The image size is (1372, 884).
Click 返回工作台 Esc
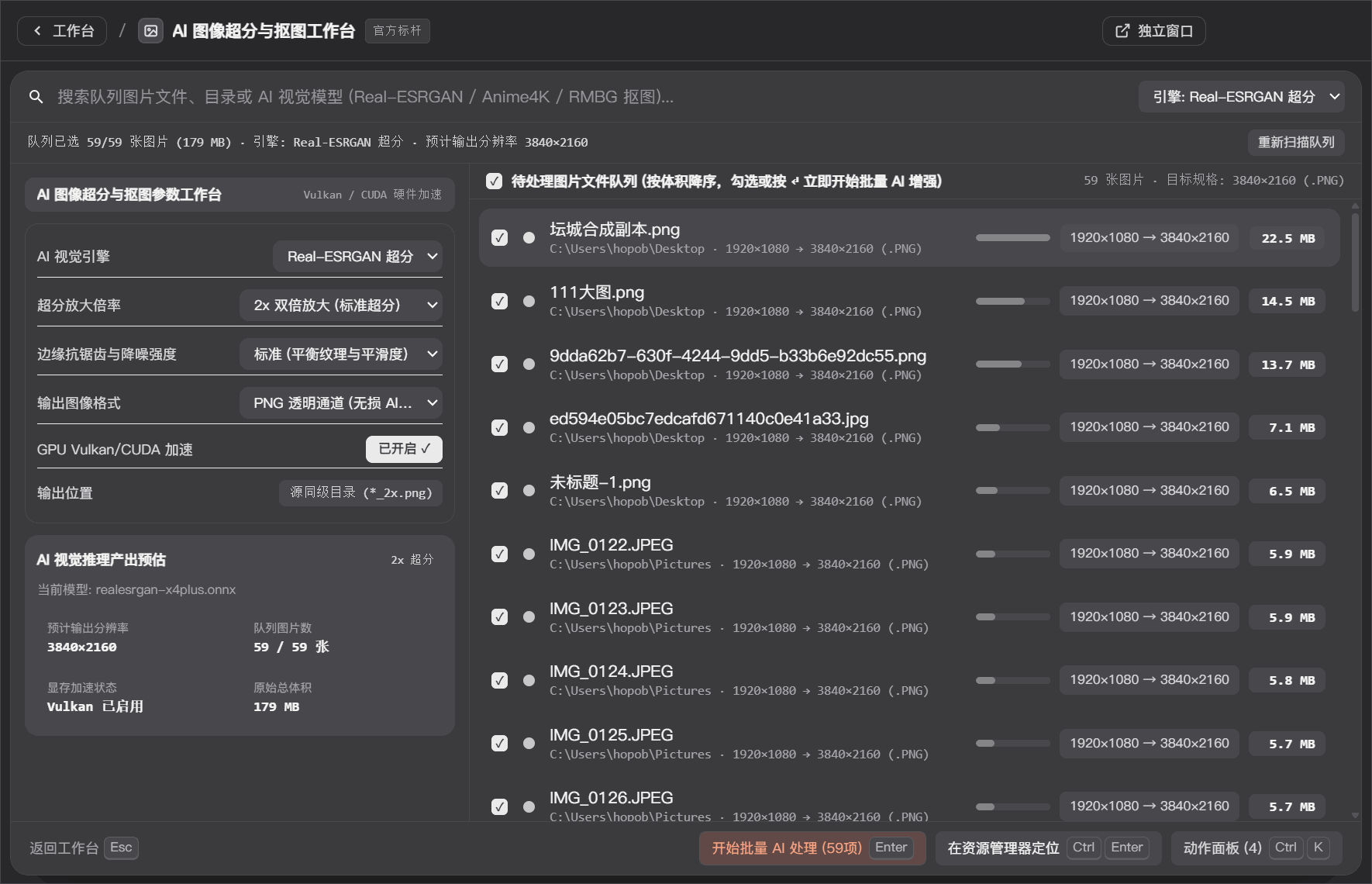tap(84, 848)
